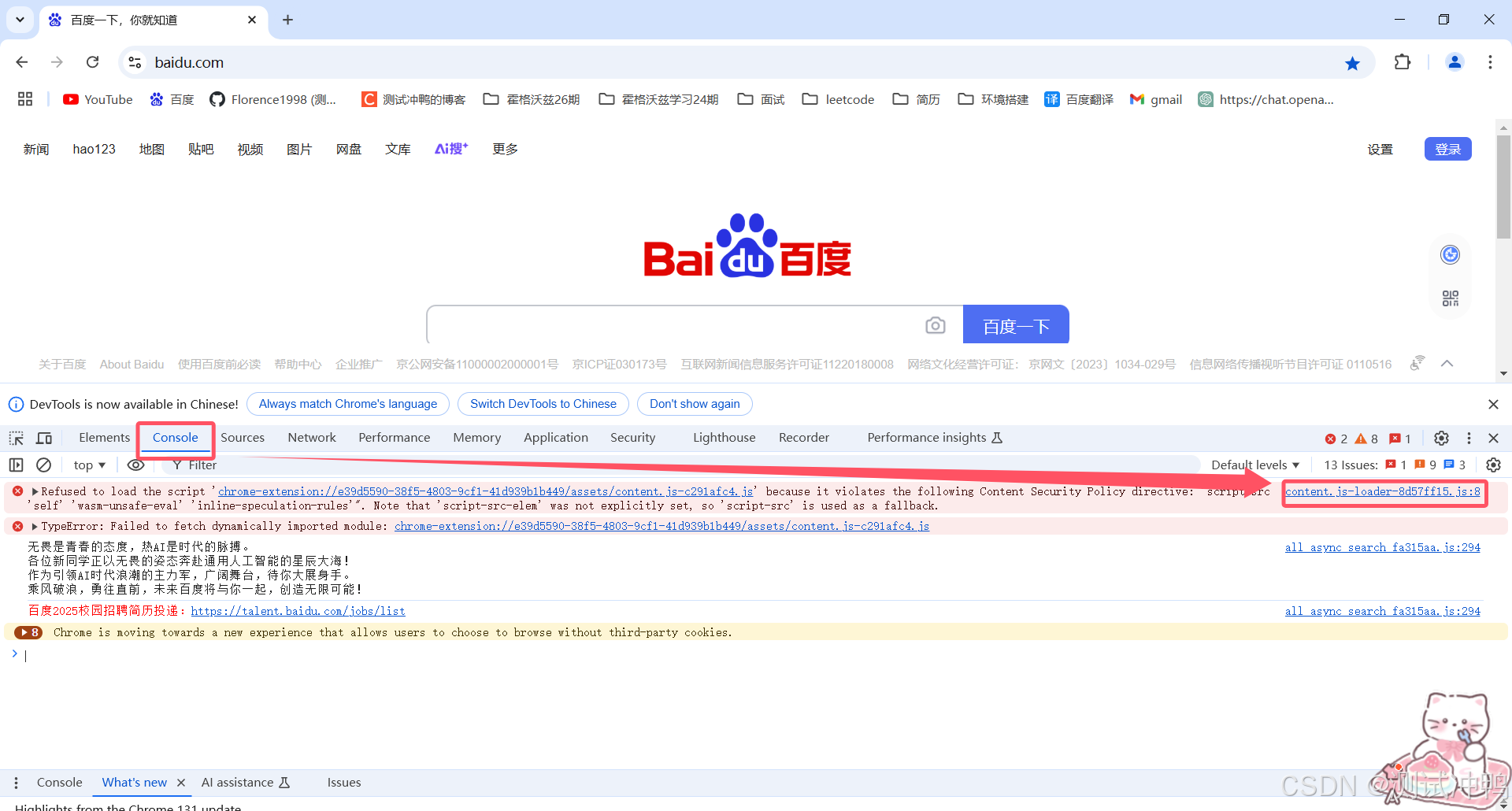Open the console settings gear icon

point(1493,465)
